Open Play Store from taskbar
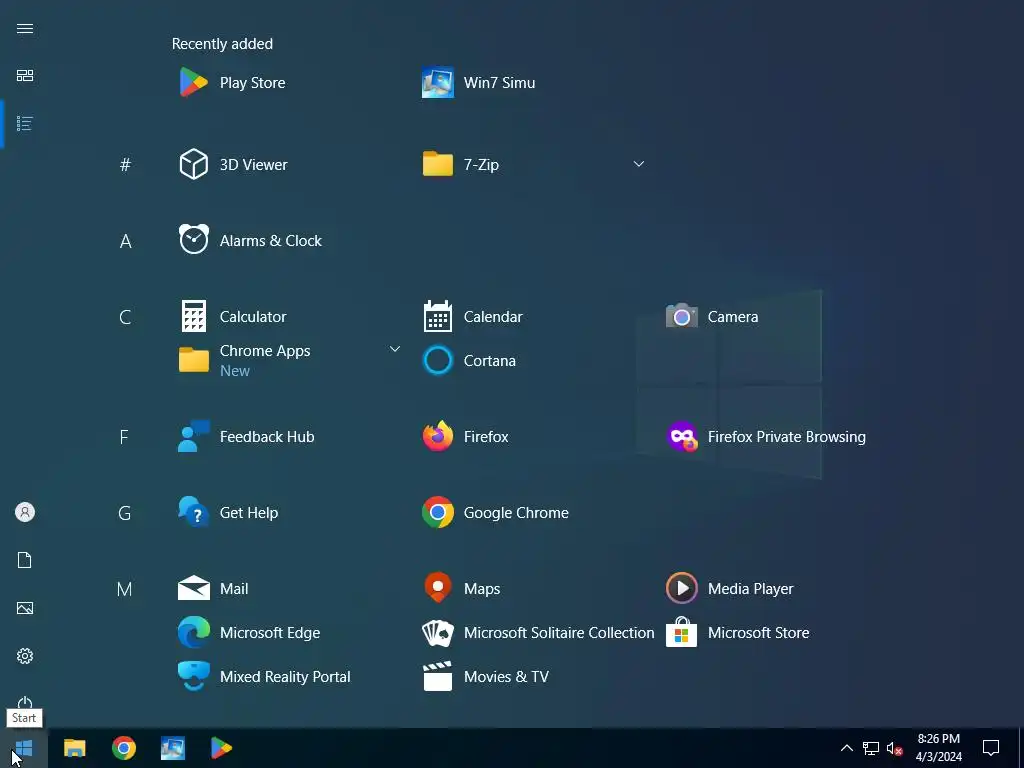Image resolution: width=1024 pixels, height=768 pixels. tap(221, 748)
